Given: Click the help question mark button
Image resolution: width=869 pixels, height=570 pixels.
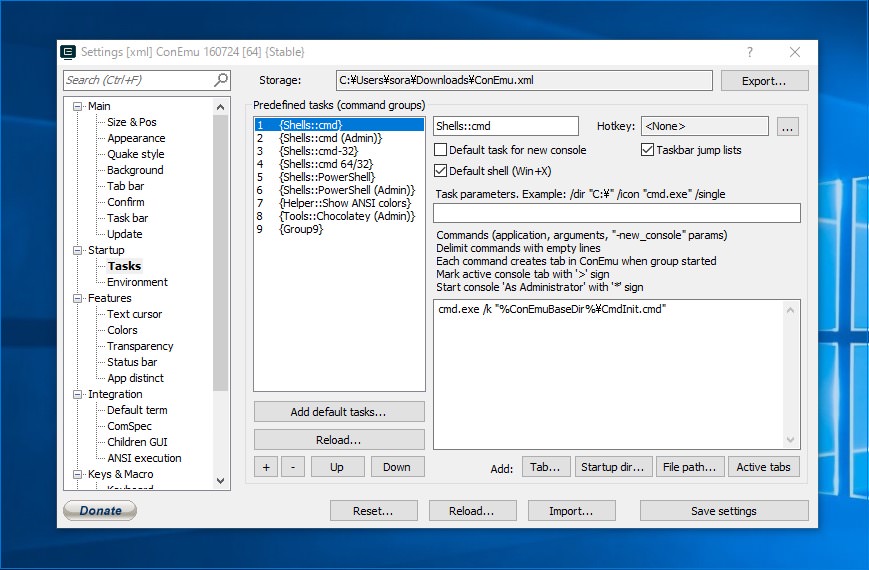Looking at the screenshot, I should [750, 52].
